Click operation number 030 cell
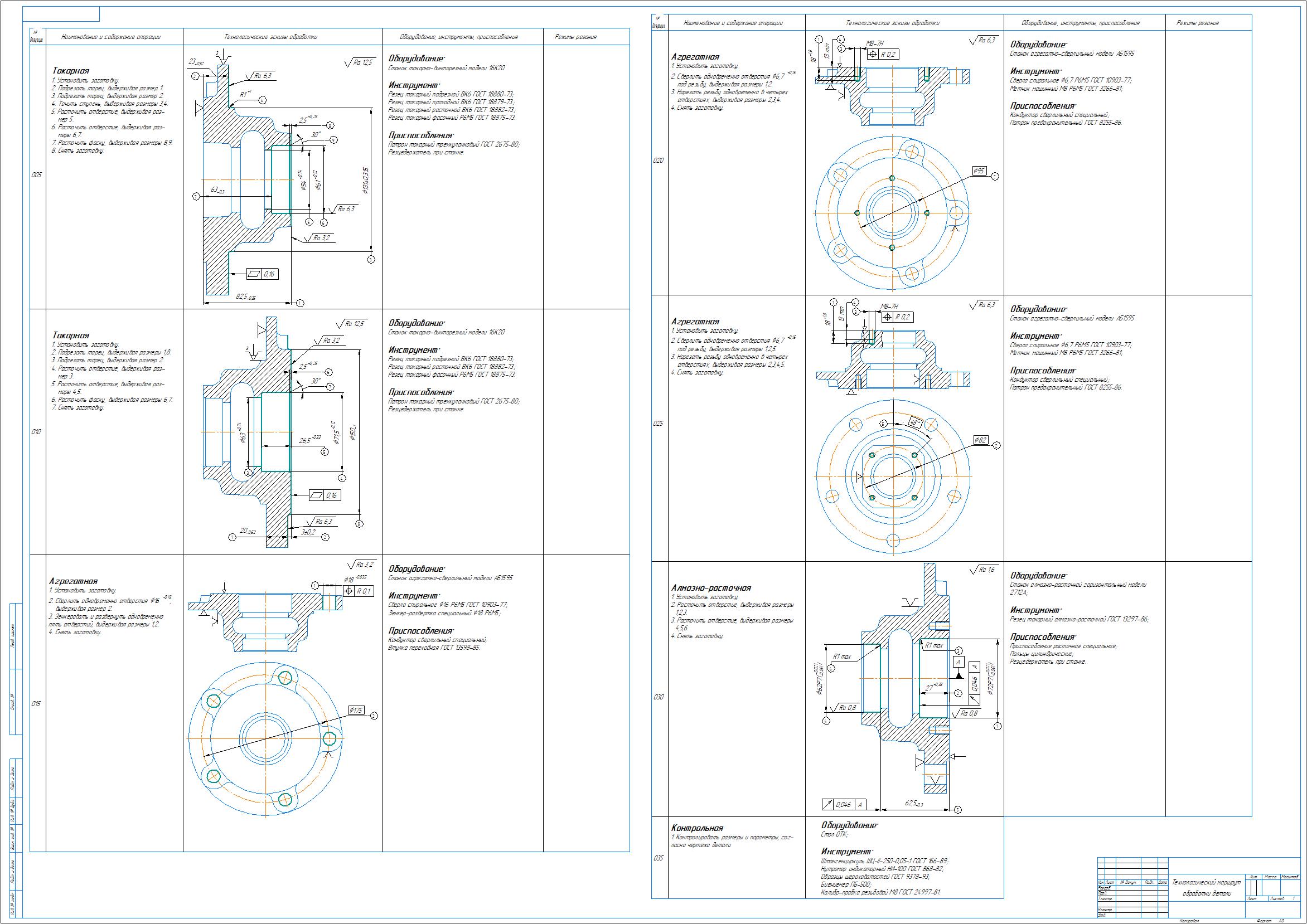 pyautogui.click(x=659, y=697)
